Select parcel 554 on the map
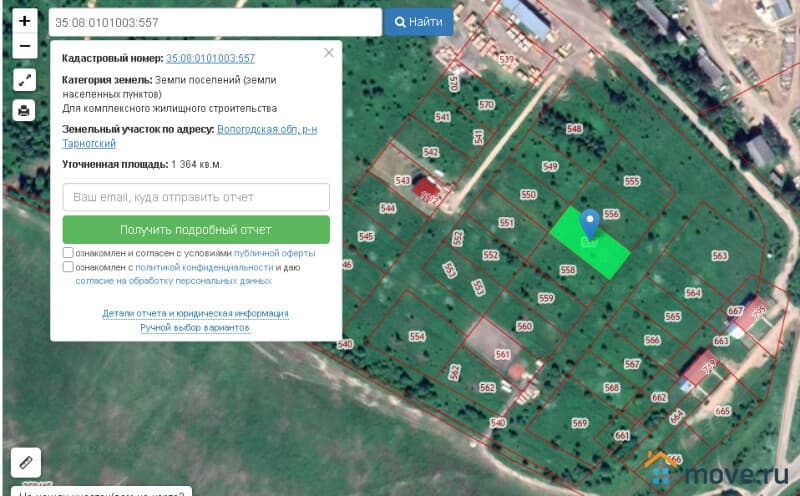 click(x=417, y=336)
